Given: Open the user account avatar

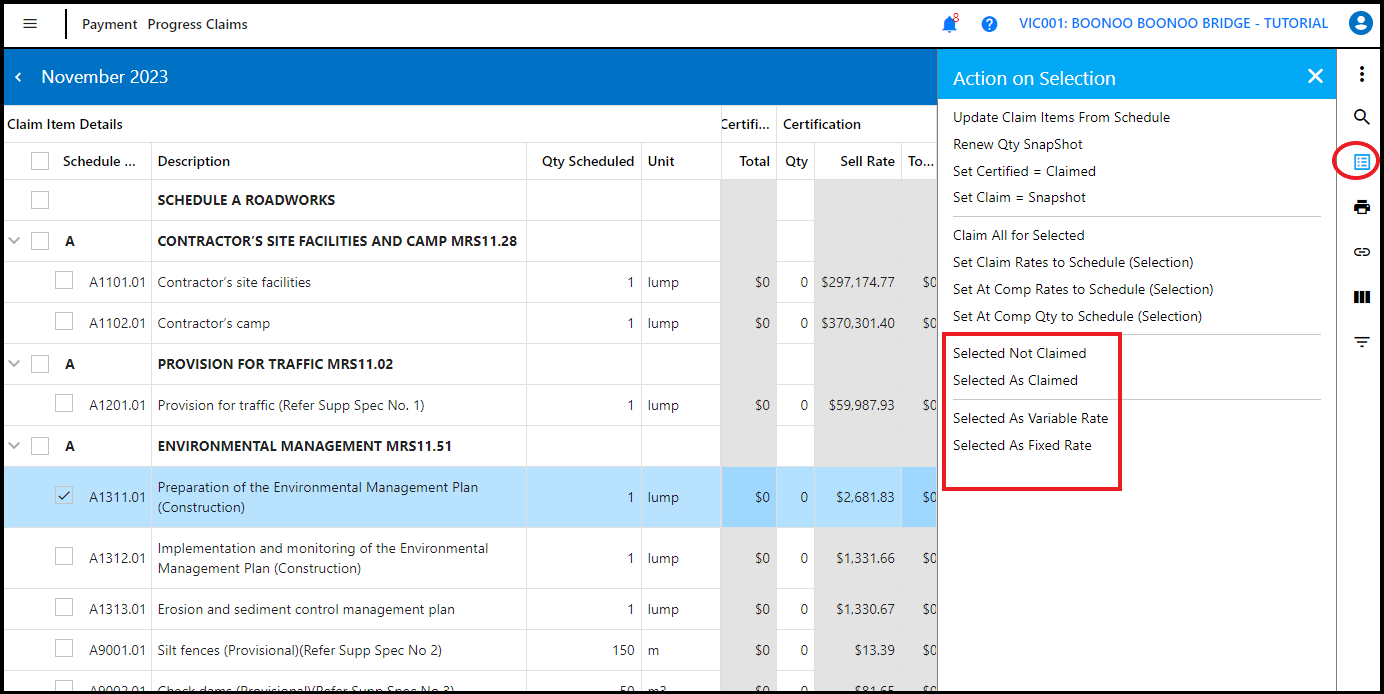Looking at the screenshot, I should pyautogui.click(x=1360, y=23).
